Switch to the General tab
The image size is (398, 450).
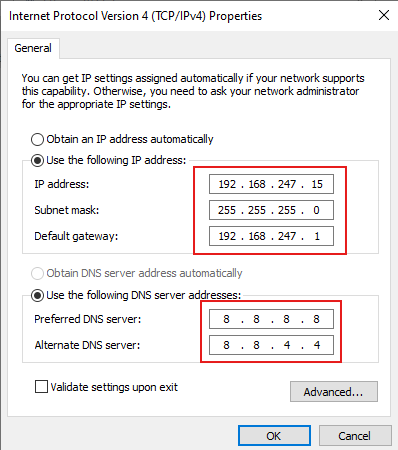(x=33, y=48)
